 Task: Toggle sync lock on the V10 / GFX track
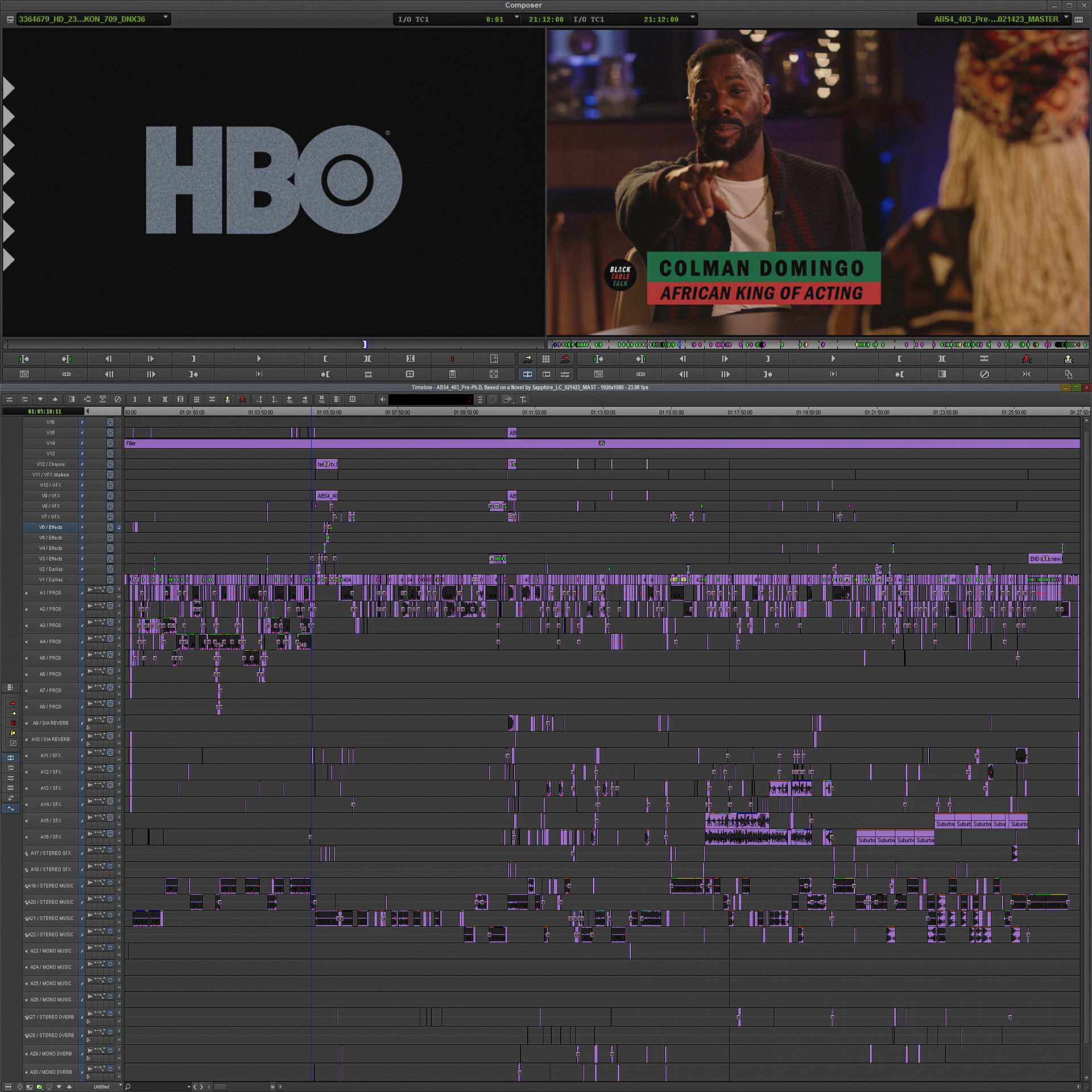(x=82, y=485)
